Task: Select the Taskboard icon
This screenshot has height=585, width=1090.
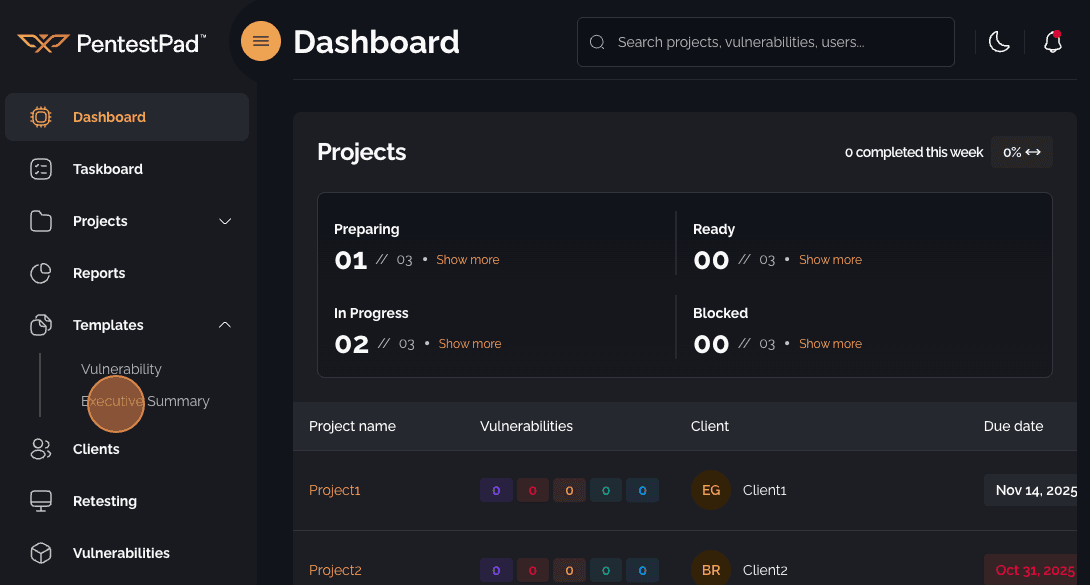Action: click(40, 169)
